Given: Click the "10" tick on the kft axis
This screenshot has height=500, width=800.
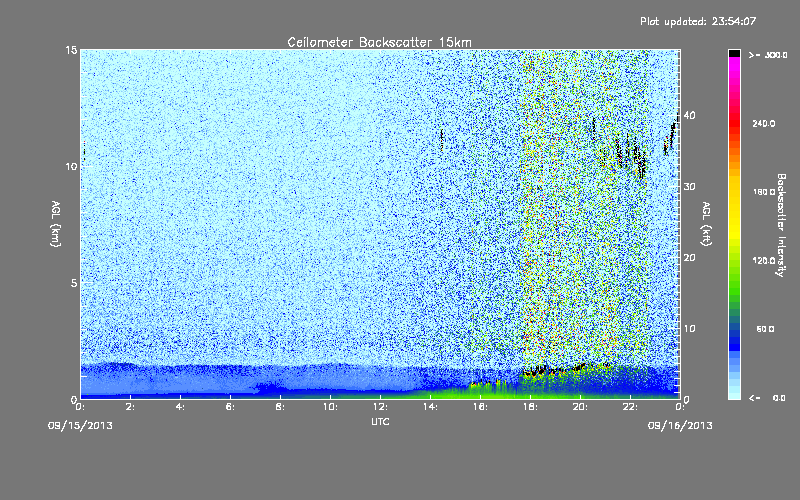Looking at the screenshot, I should [x=689, y=329].
